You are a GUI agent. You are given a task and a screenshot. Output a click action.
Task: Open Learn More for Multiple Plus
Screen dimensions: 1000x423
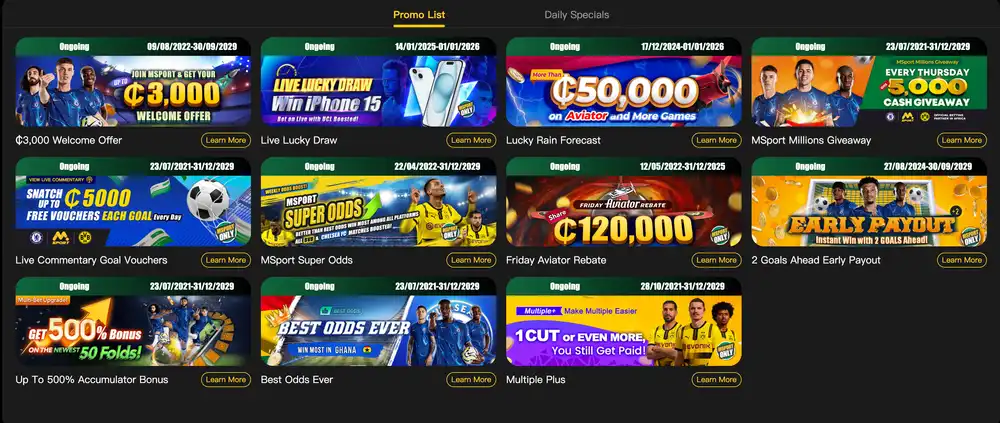click(x=716, y=380)
